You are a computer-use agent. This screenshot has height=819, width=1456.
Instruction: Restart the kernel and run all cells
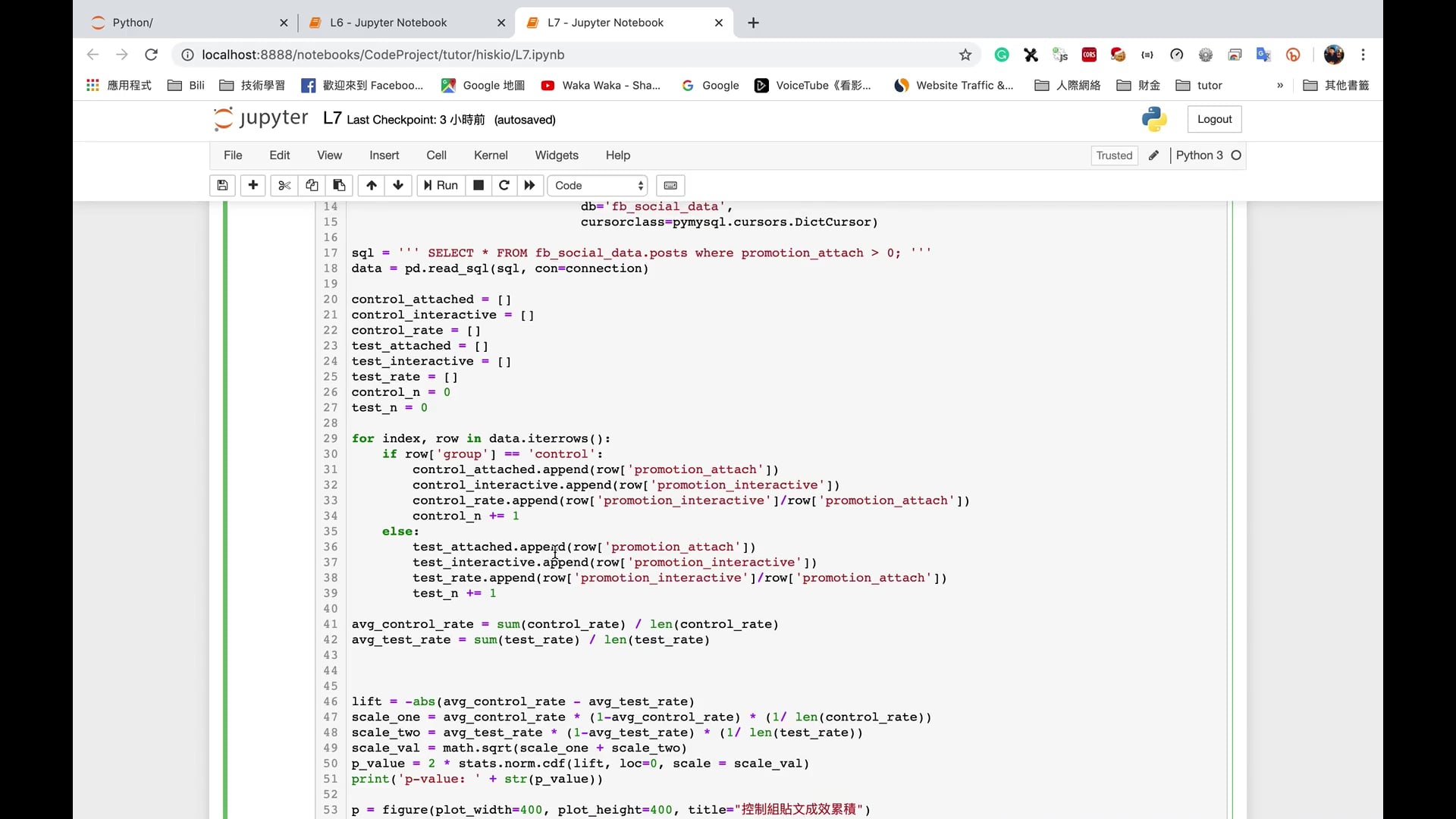pyautogui.click(x=530, y=185)
